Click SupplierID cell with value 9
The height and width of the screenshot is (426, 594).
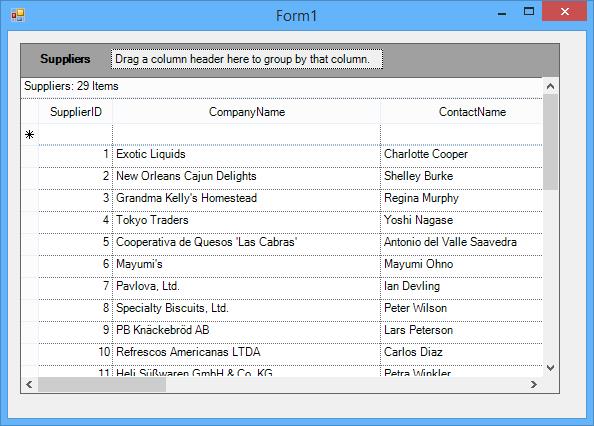point(76,332)
